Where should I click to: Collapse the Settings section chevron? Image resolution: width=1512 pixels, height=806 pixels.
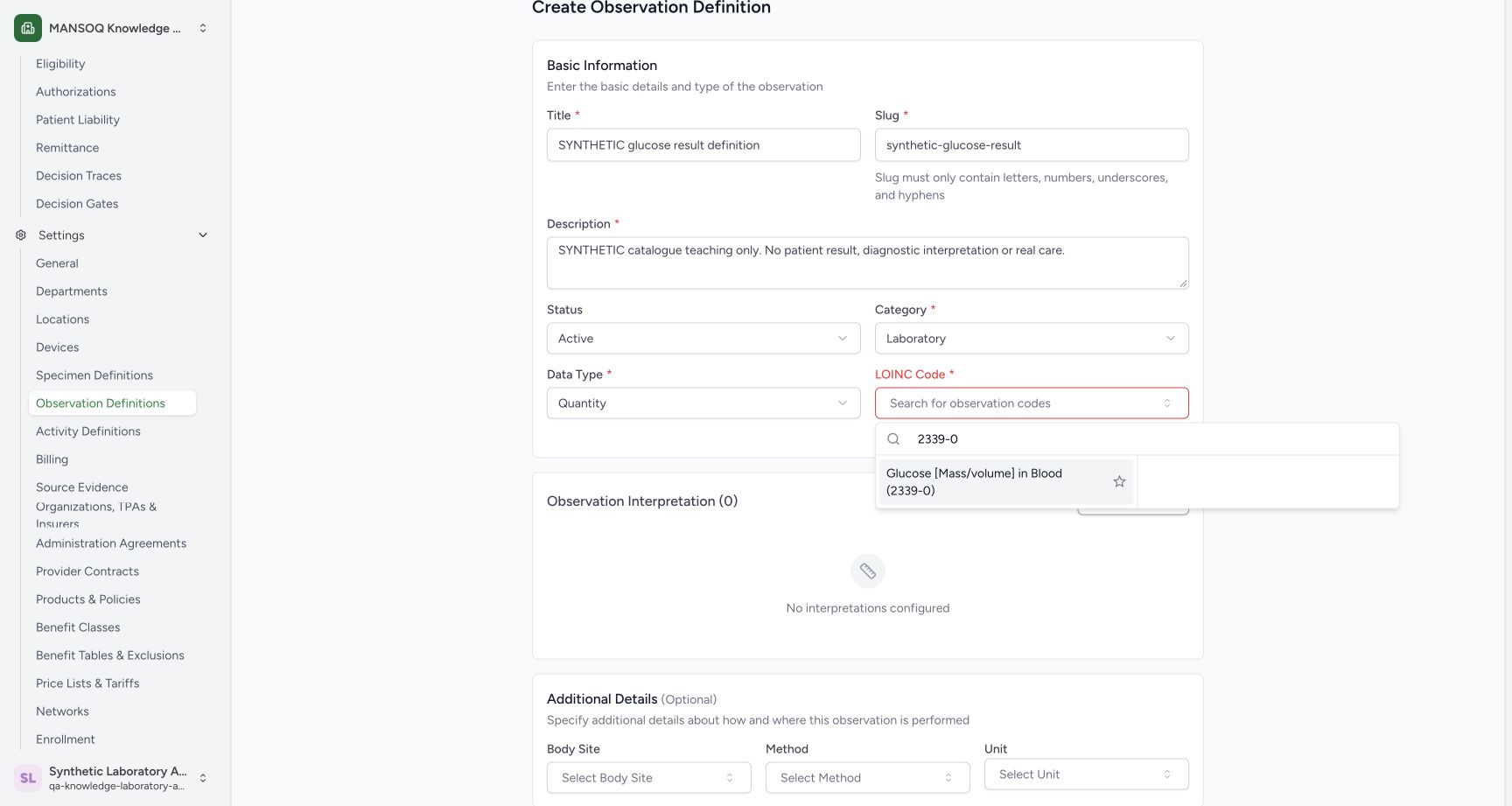click(203, 235)
